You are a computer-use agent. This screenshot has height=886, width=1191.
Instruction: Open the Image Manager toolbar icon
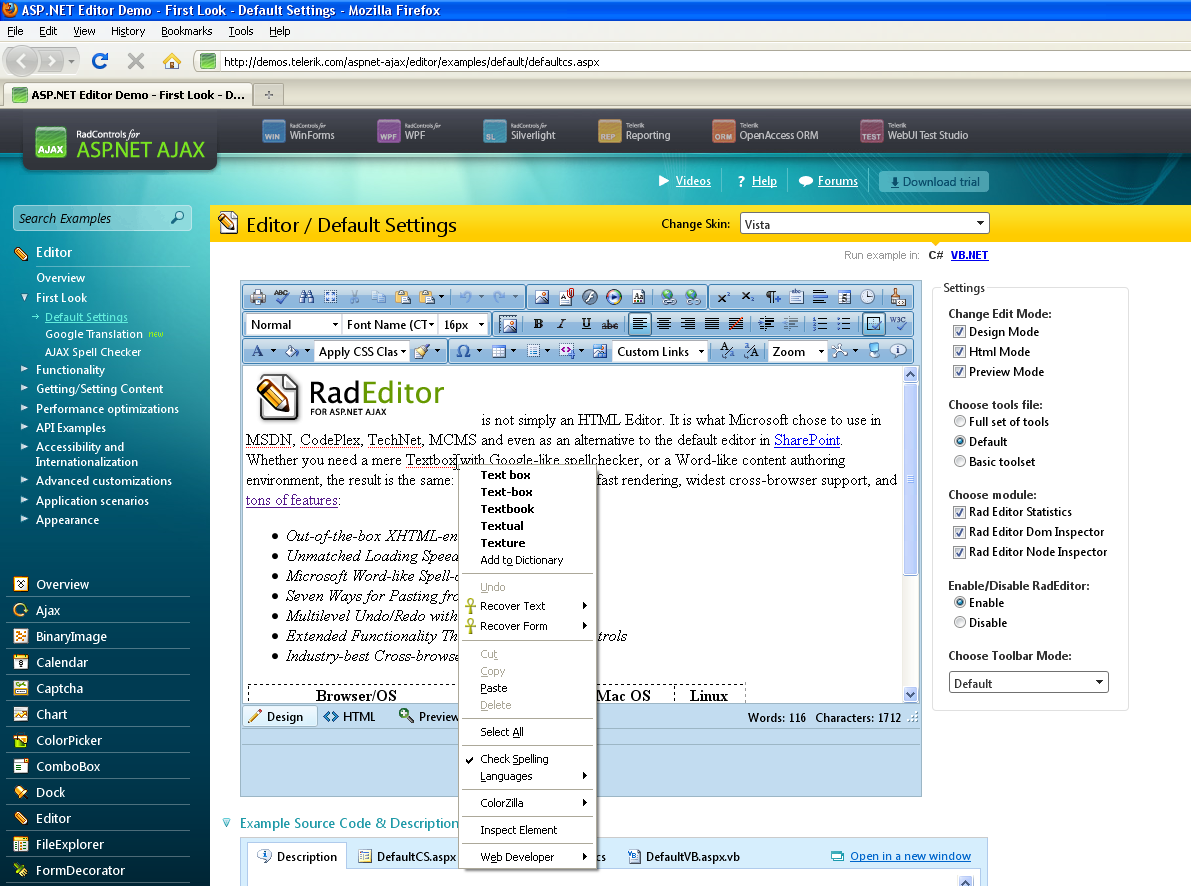tap(542, 297)
